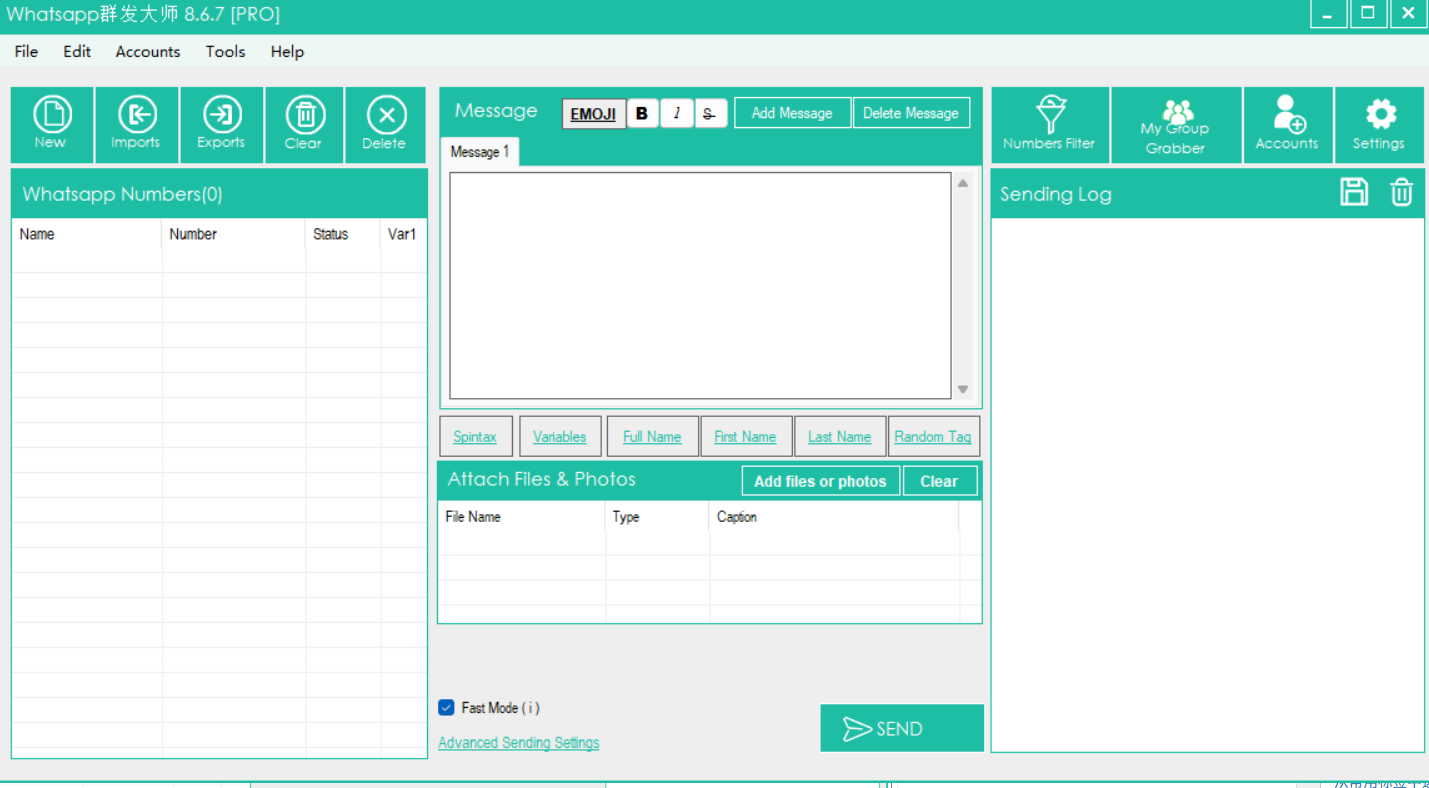Disable the Fast Mode checkbox
Screen dimensions: 1429x788
[447, 708]
